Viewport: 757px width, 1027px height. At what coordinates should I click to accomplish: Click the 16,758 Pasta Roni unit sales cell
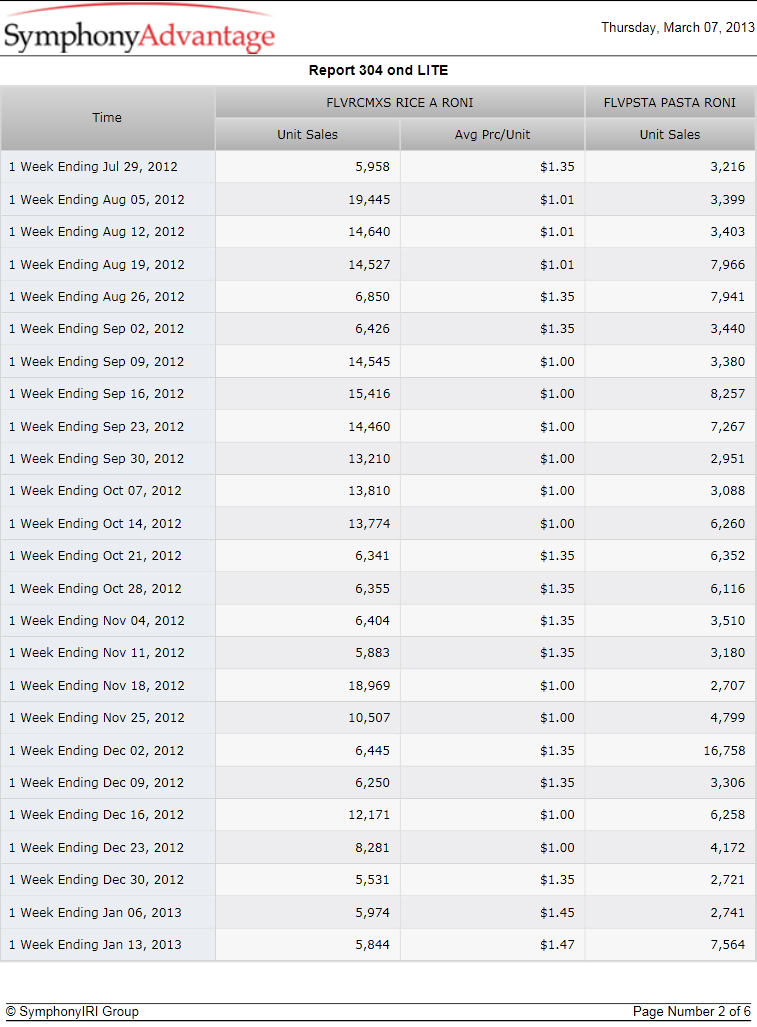669,751
